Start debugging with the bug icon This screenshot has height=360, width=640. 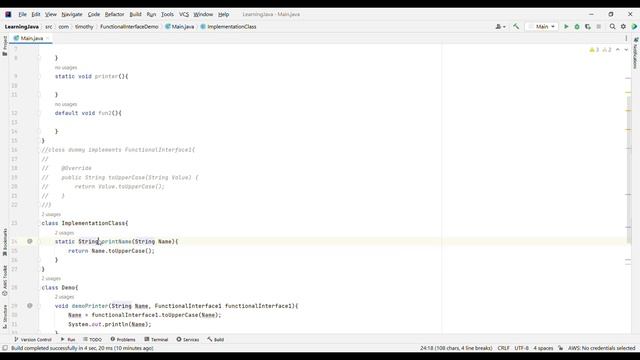tap(577, 27)
